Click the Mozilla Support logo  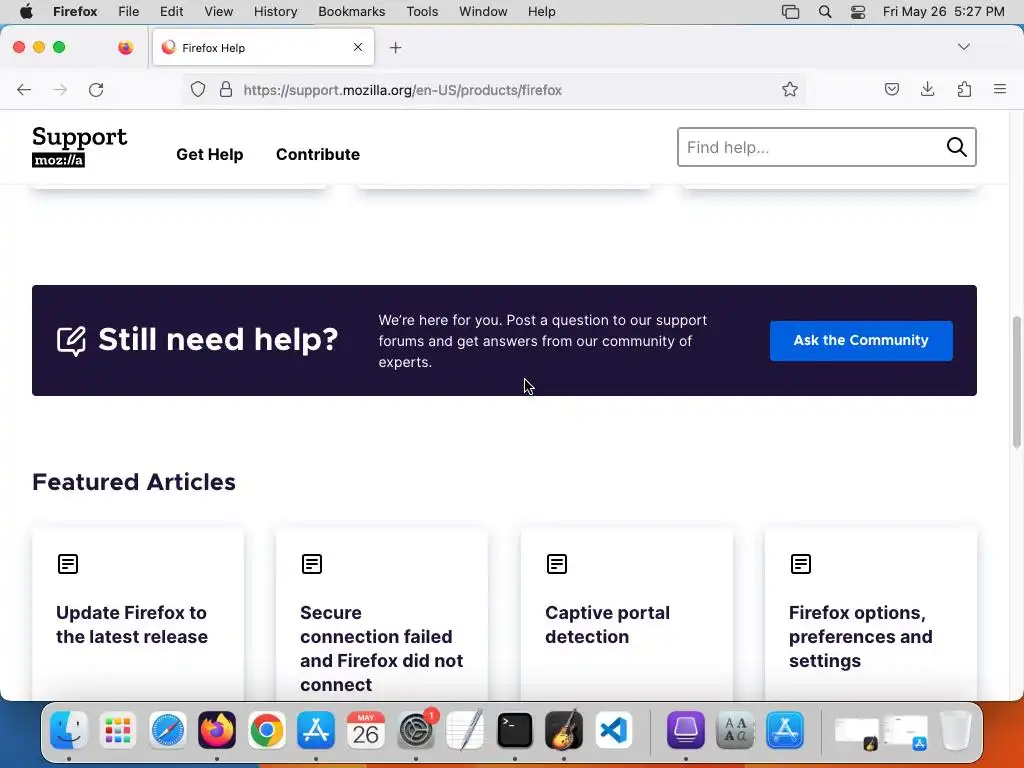80,147
